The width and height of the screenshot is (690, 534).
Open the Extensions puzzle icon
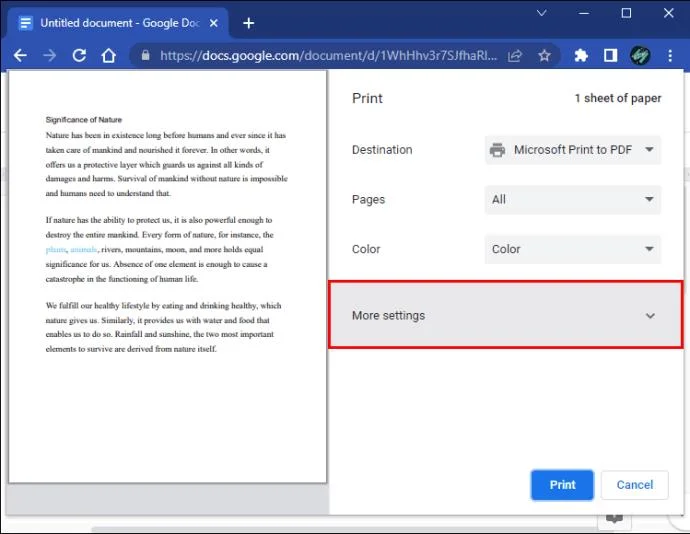pos(581,55)
